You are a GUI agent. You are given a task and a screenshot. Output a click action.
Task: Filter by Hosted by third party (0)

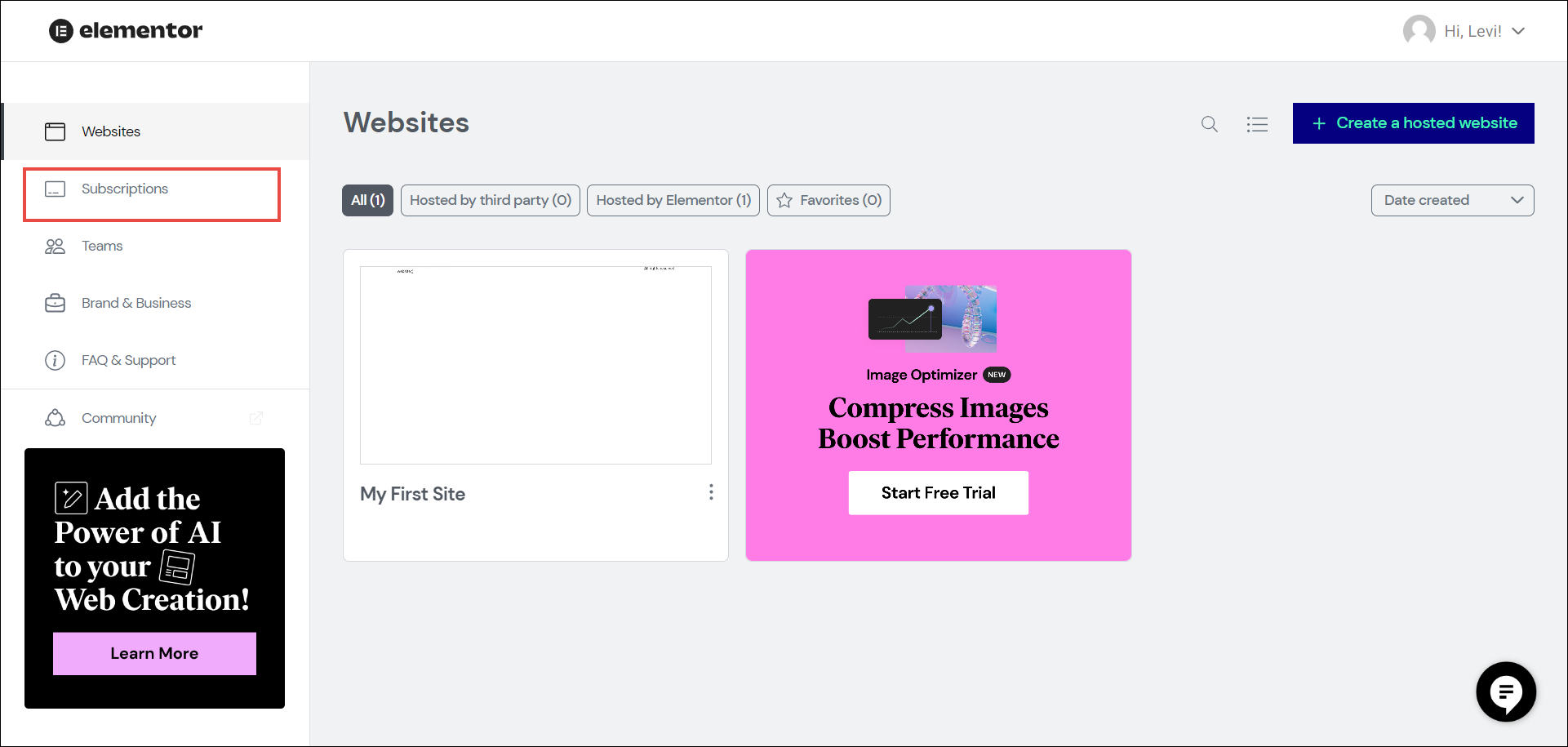(x=491, y=200)
